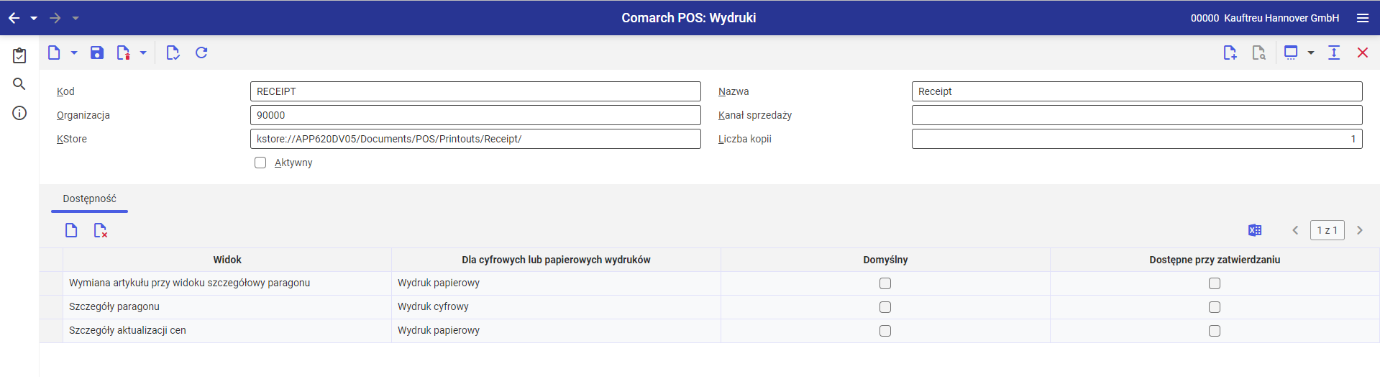1380x377 pixels.
Task: Click Wydruk papierowy in Szczegóły aktualizacji cen row
Action: point(556,331)
